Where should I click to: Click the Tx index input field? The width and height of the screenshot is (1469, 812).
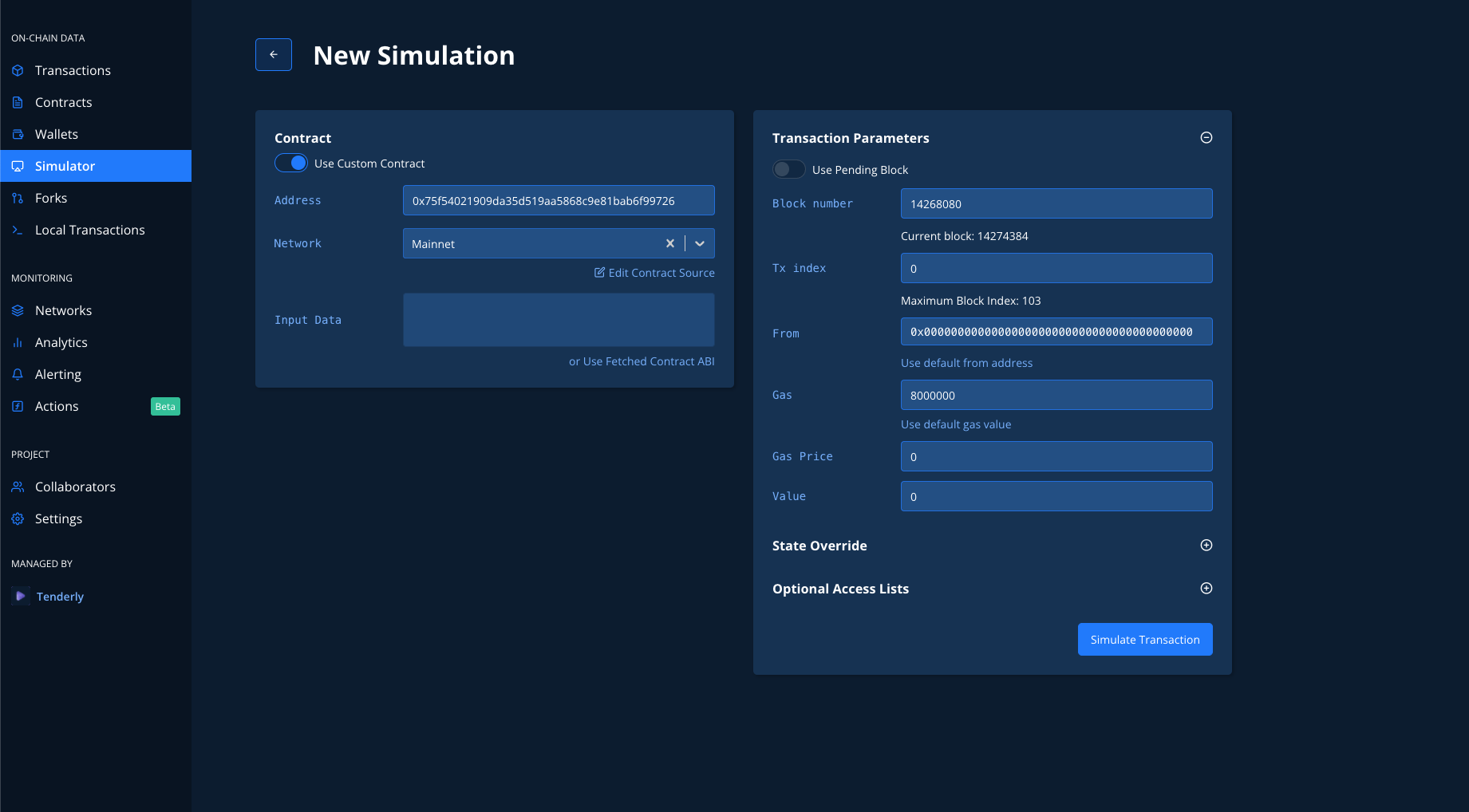[x=1056, y=269]
